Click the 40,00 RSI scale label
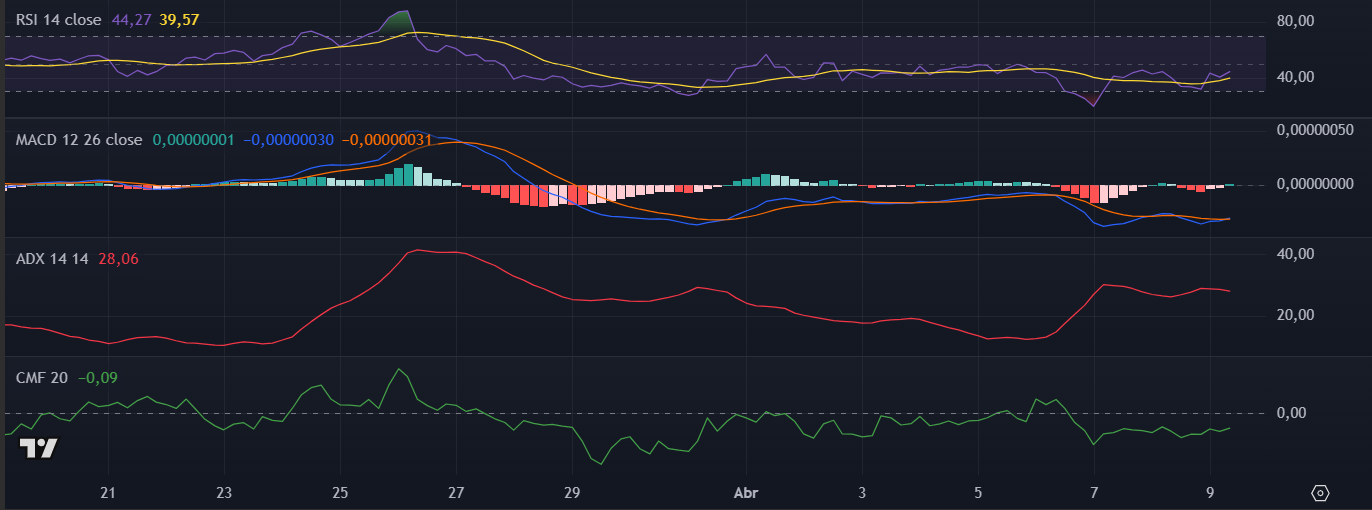 [x=1295, y=77]
